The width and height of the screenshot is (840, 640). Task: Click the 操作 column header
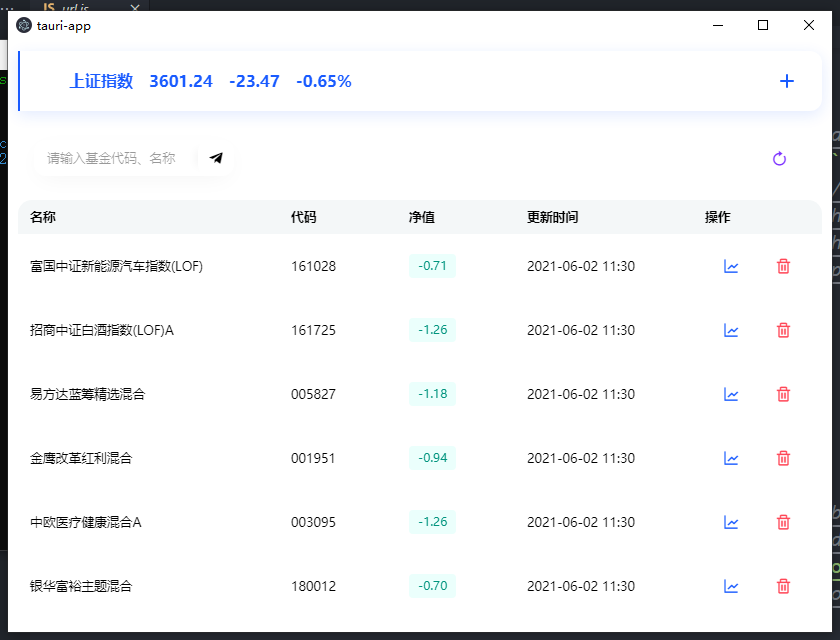pyautogui.click(x=717, y=217)
